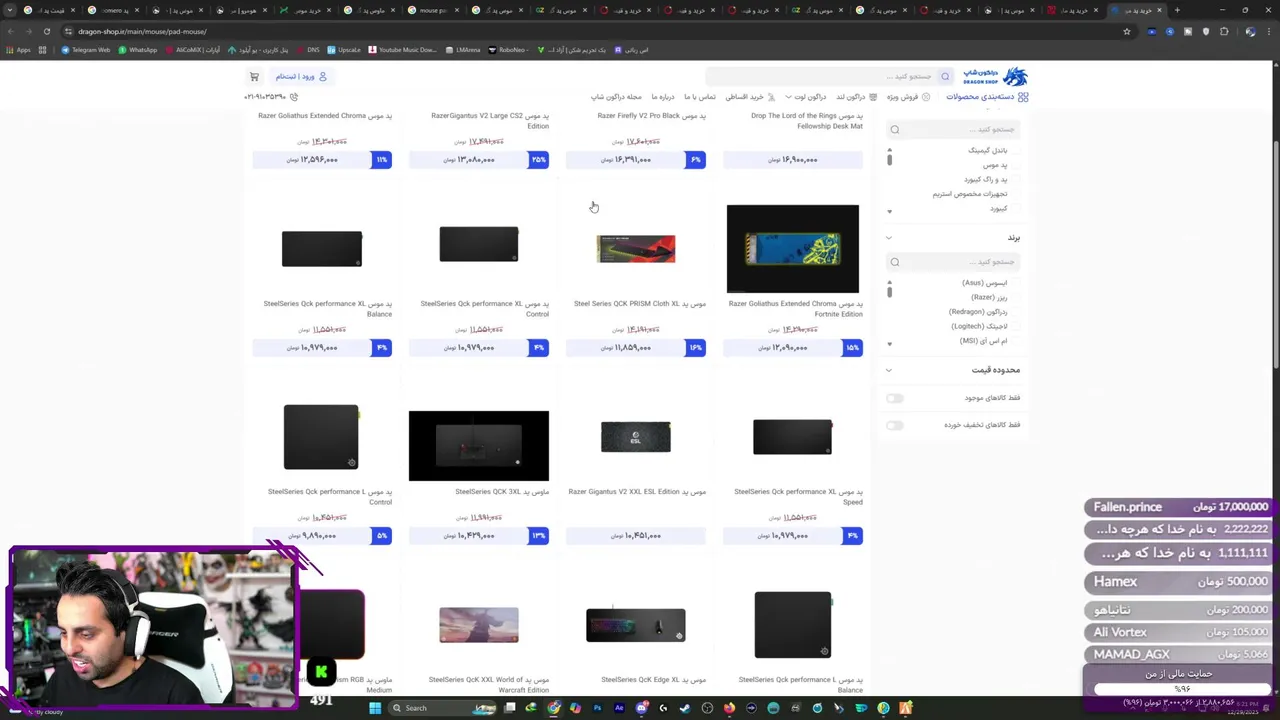
Task: Click the top site search field
Action: [x=830, y=76]
